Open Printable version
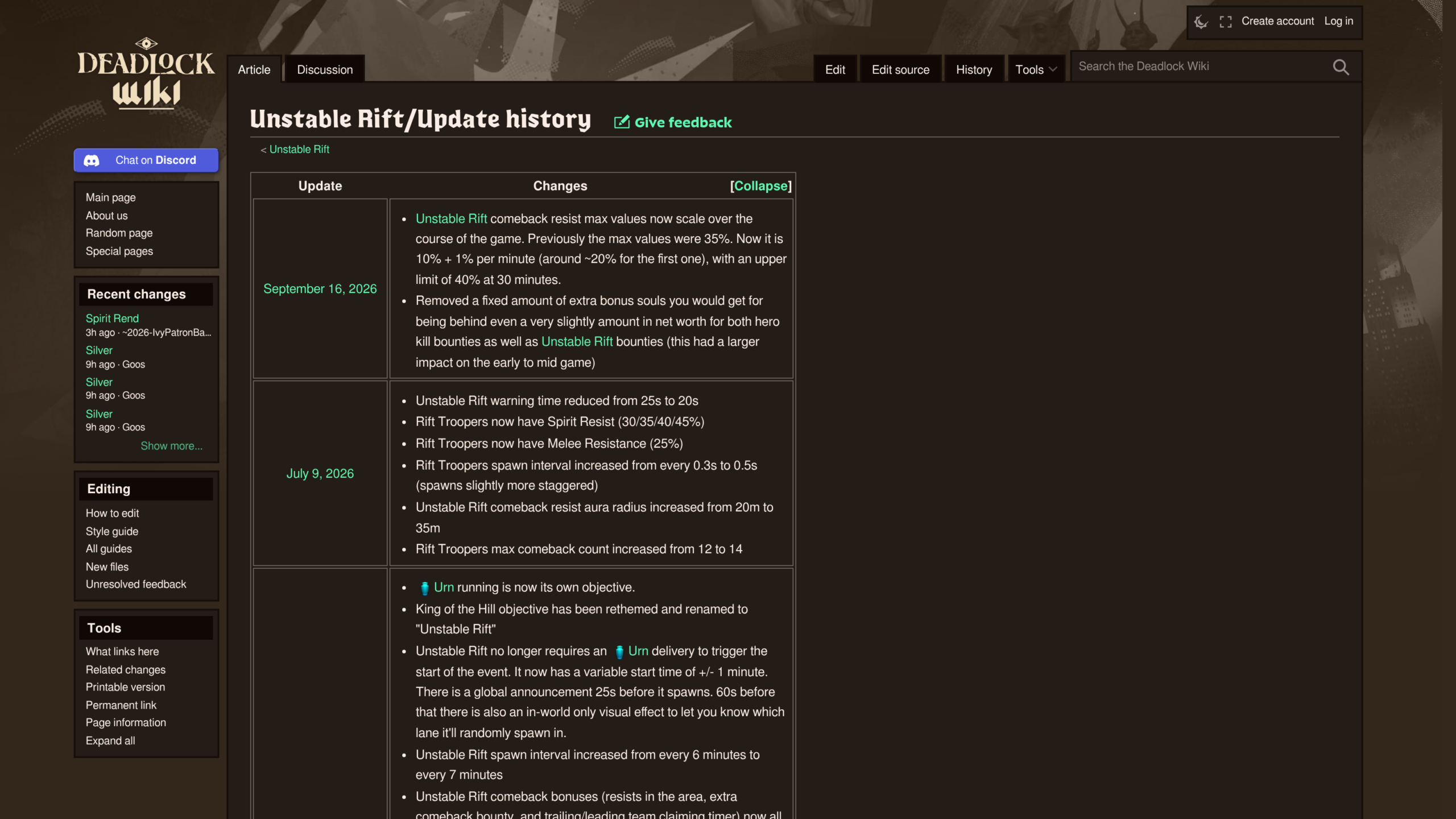Image resolution: width=1456 pixels, height=819 pixels. [x=125, y=687]
